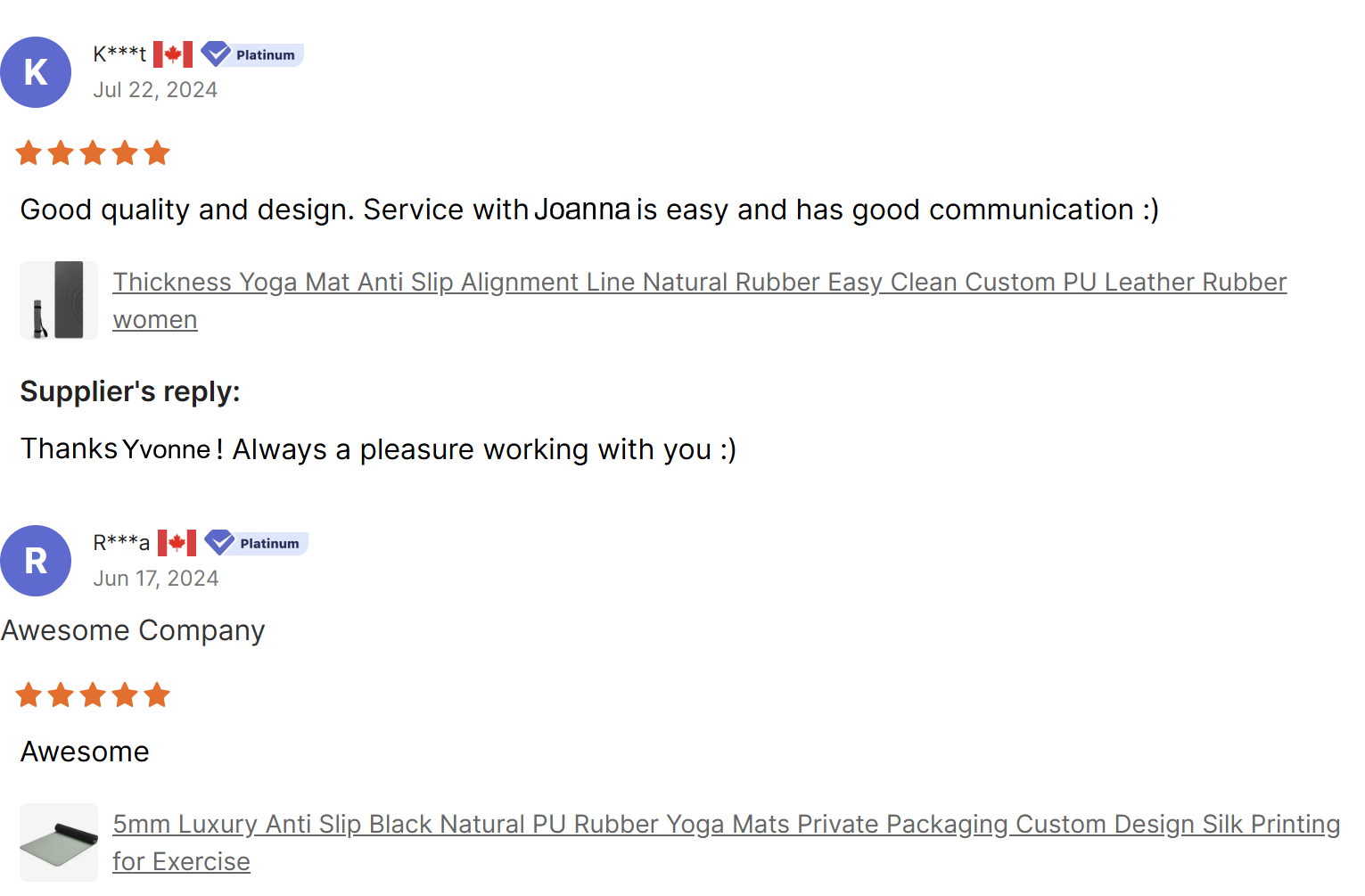Screen dimensions: 1365x896
Task: Click the Awesome Company review title
Action: pos(133,630)
